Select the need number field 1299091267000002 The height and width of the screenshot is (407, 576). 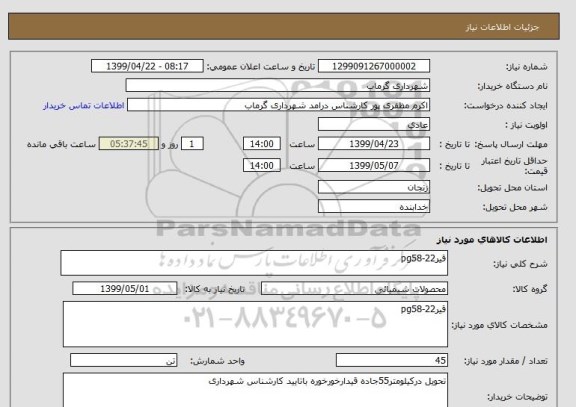(x=374, y=66)
